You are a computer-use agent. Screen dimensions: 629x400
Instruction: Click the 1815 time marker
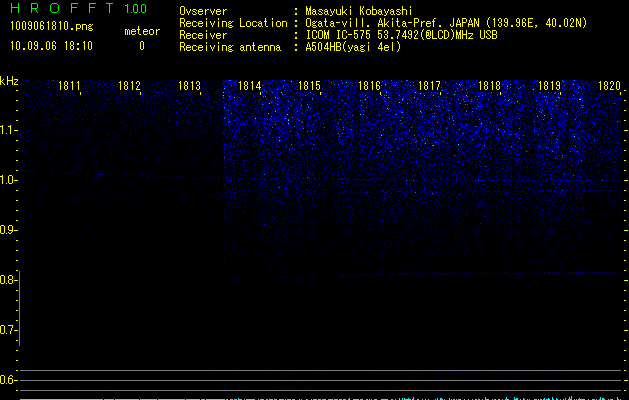point(309,86)
